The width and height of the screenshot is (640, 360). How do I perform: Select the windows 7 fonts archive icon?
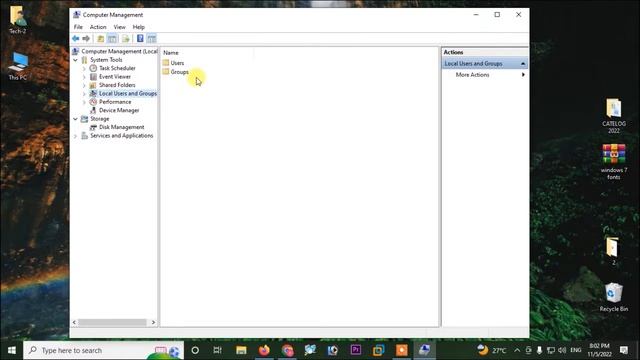tap(613, 162)
